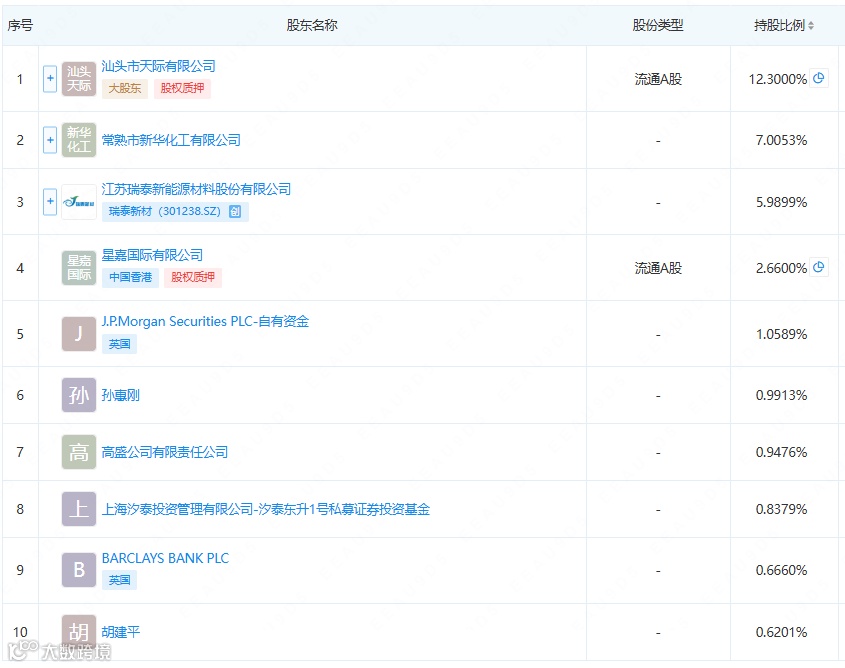Expand the 常熟市新华化工有限公司 row plus button
The width and height of the screenshot is (845, 668).
coord(50,140)
